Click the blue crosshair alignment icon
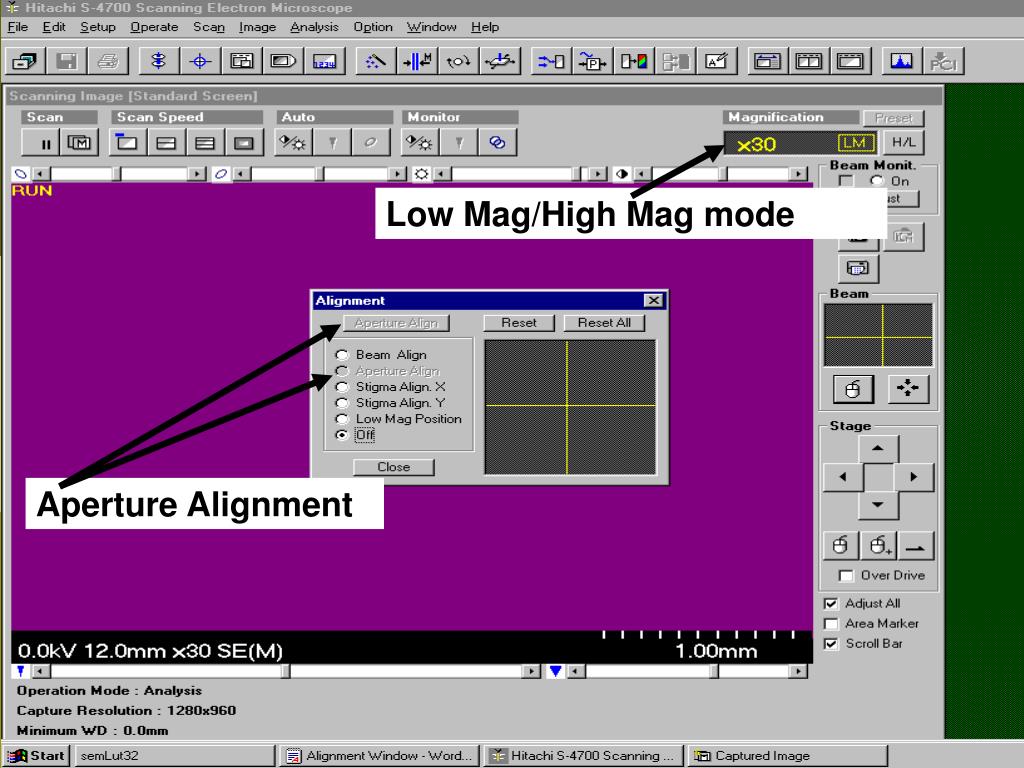The image size is (1024, 768). pos(200,61)
